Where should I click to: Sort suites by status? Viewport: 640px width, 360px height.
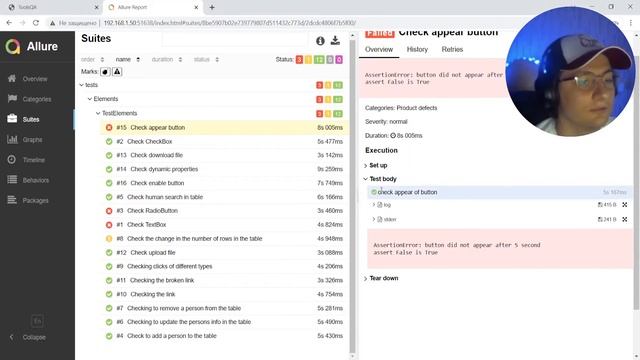(206, 60)
